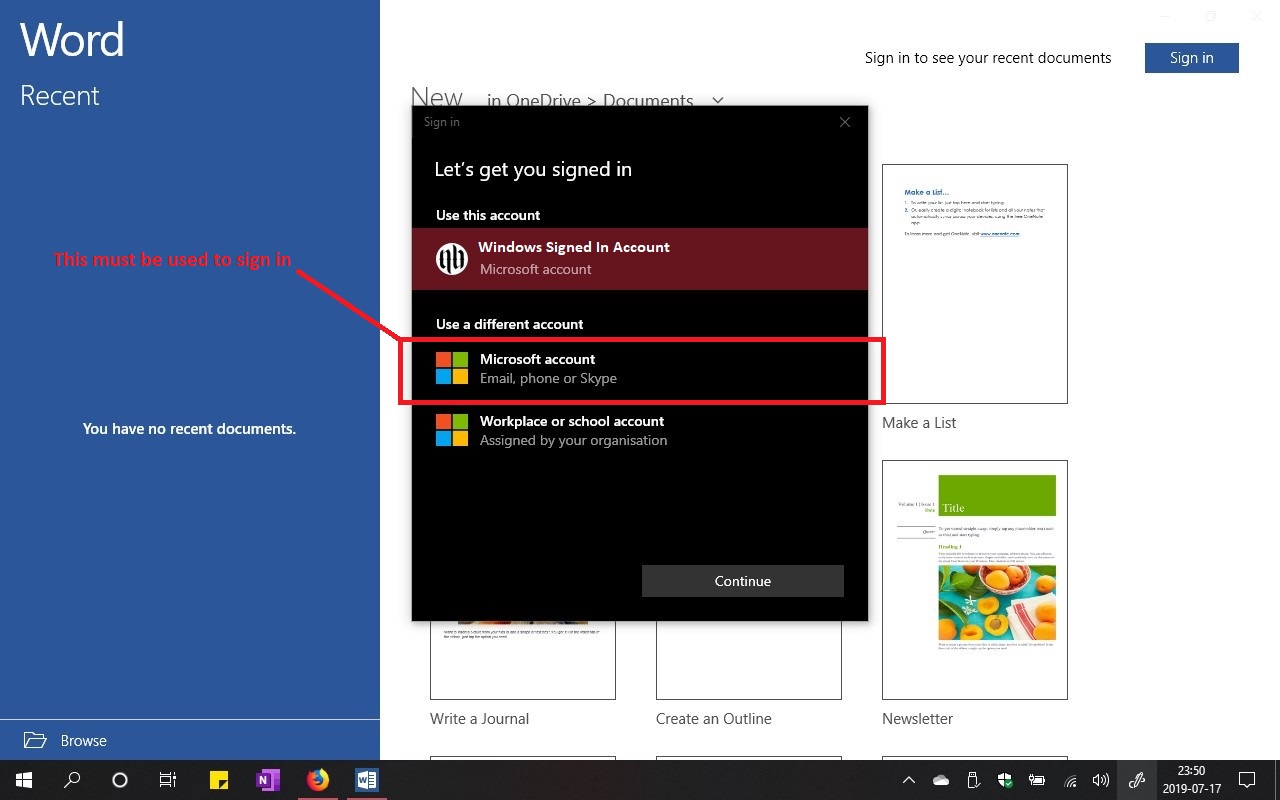Switch to Firefox in the taskbar
1280x800 pixels.
pyautogui.click(x=318, y=780)
